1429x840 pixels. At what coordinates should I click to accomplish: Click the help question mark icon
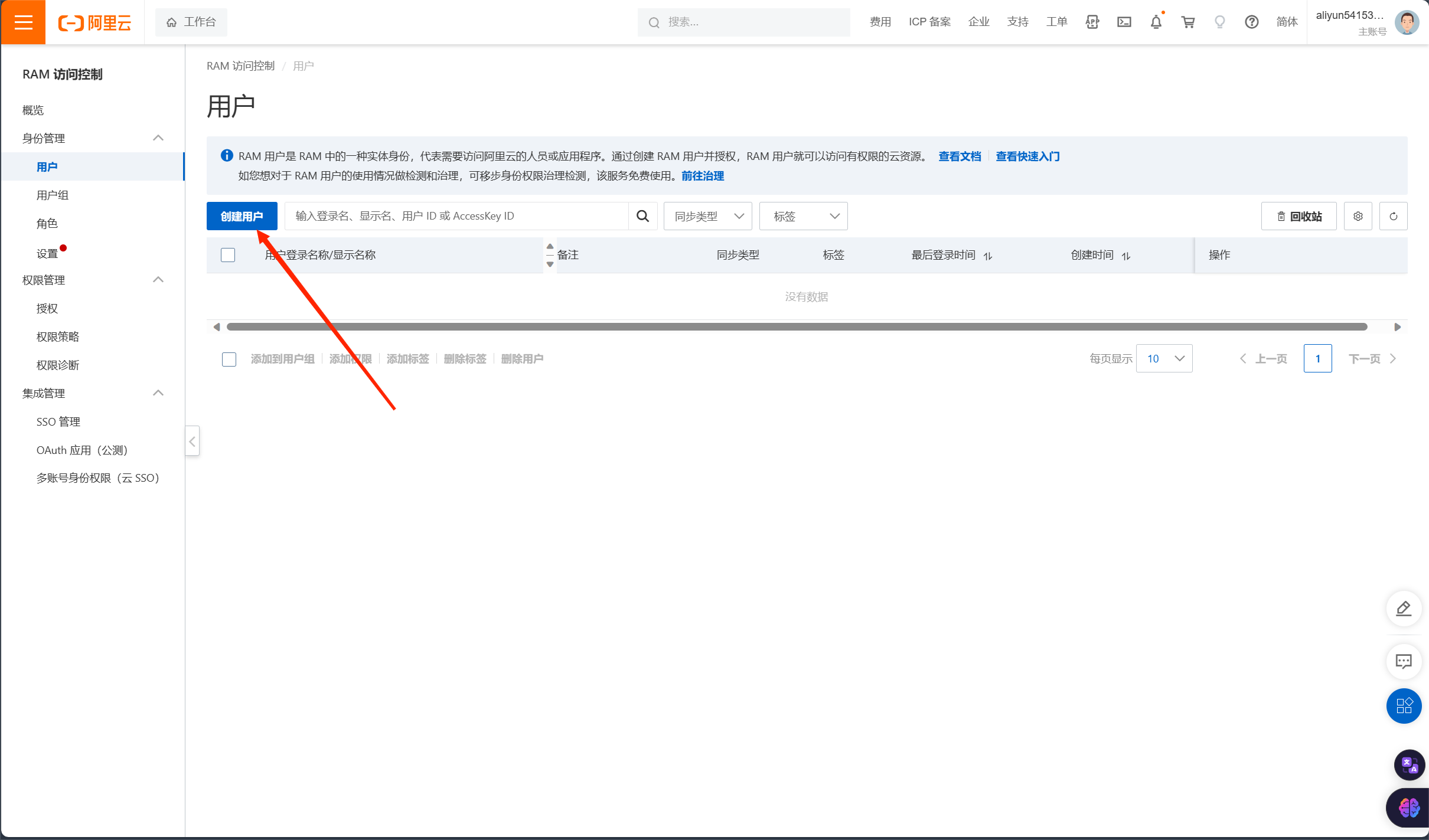click(x=1251, y=22)
